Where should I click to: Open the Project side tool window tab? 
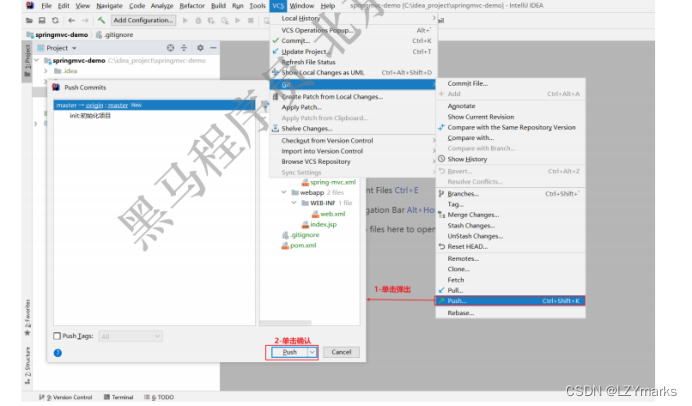(x=27, y=61)
